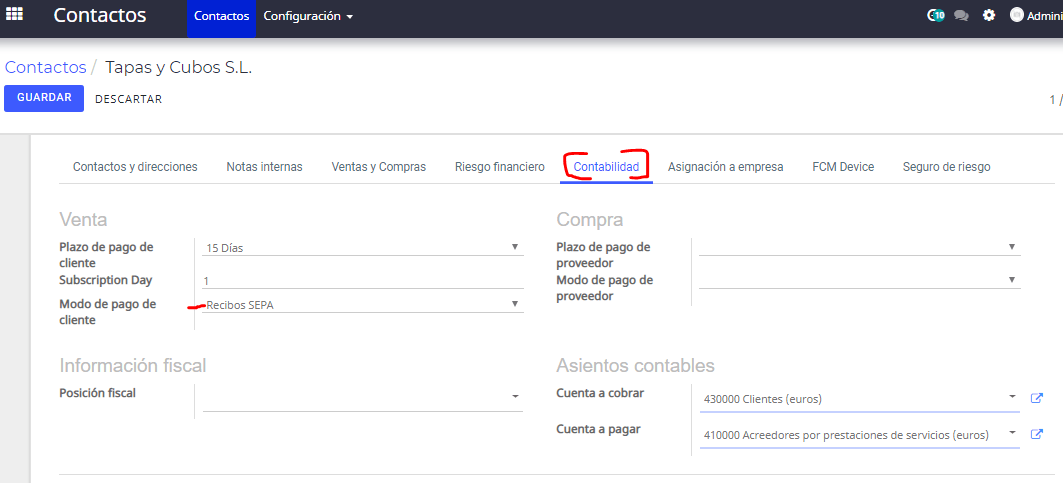Switch to Riesgo financiero tab
Screen dimensions: 1063x483
pyautogui.click(x=500, y=167)
